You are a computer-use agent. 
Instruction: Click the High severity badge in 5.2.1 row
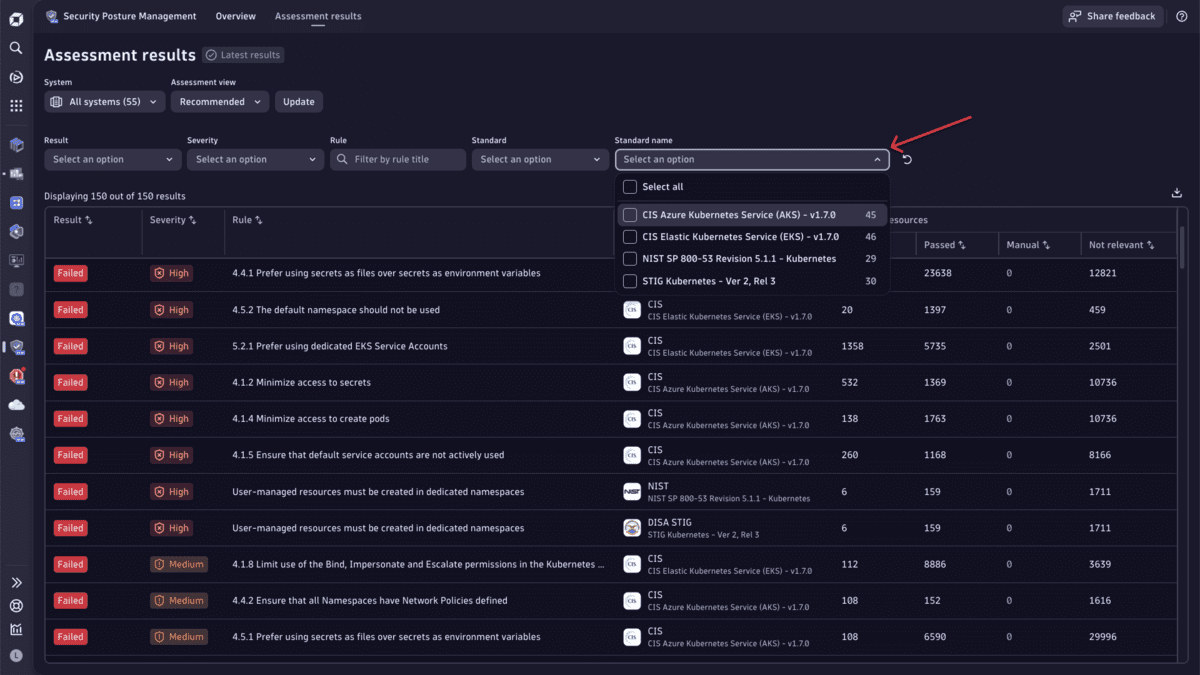(171, 346)
